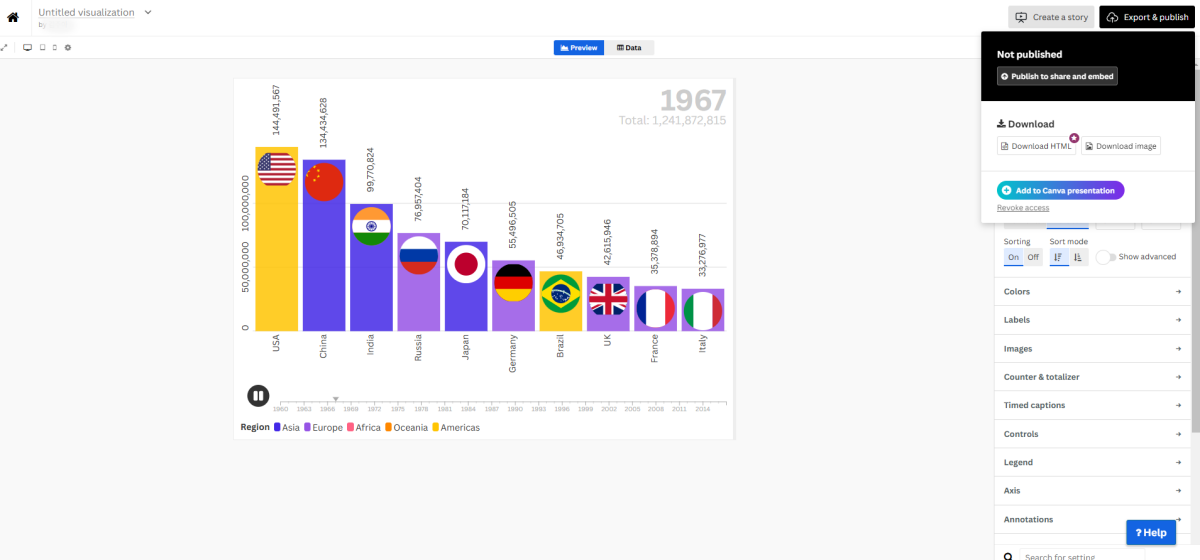Expand the Timed captions section
Image resolution: width=1200 pixels, height=560 pixels.
pyautogui.click(x=1093, y=405)
